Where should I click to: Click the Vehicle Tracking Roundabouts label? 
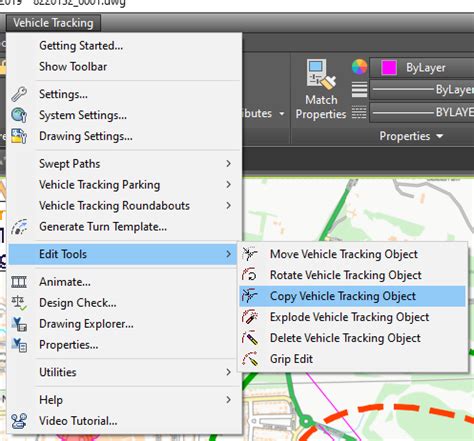coord(114,206)
